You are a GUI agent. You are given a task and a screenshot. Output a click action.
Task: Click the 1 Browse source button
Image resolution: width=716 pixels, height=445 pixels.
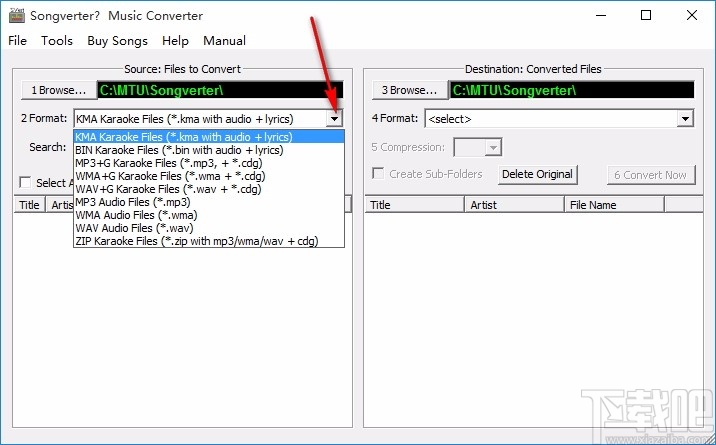click(58, 90)
